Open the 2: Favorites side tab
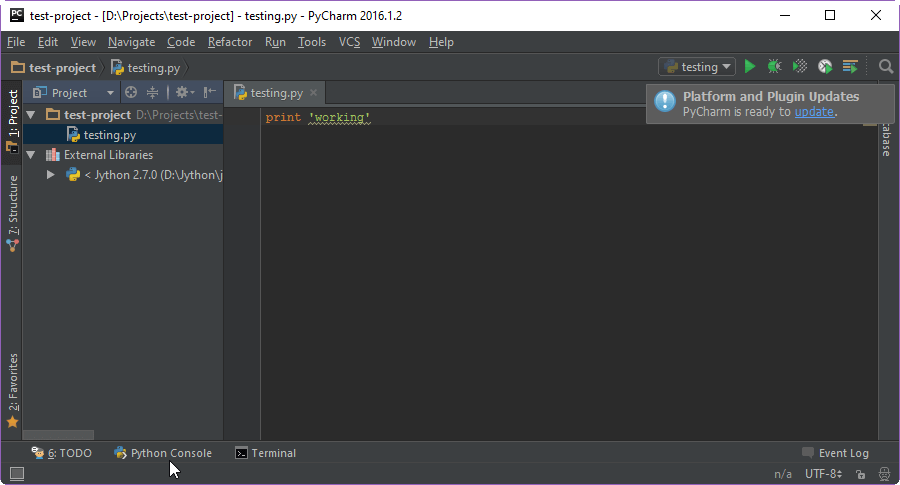This screenshot has width=900, height=485. pos(12,390)
